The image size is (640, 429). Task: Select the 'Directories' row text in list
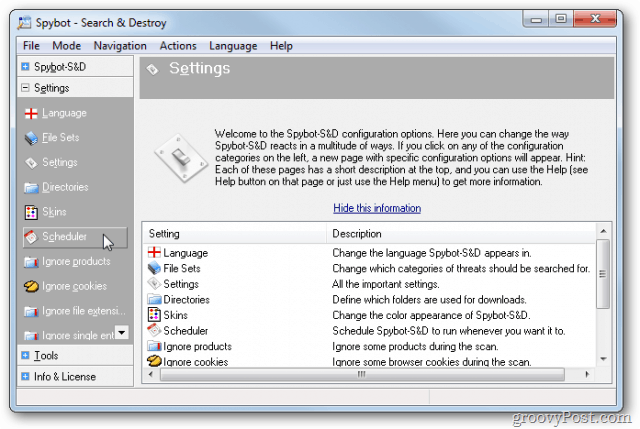[x=187, y=299]
